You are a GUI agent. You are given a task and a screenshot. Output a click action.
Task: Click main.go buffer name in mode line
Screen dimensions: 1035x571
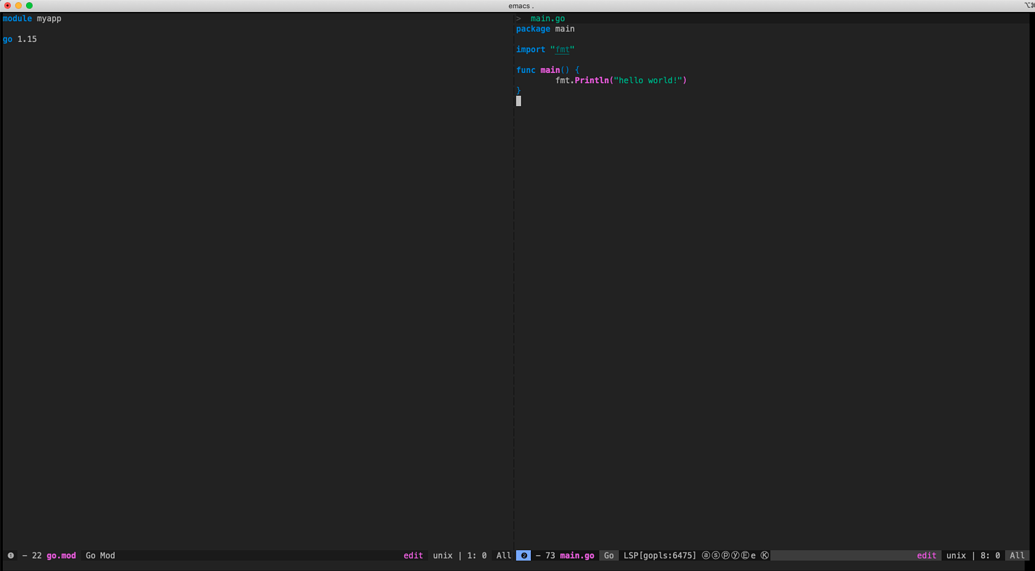coord(577,556)
